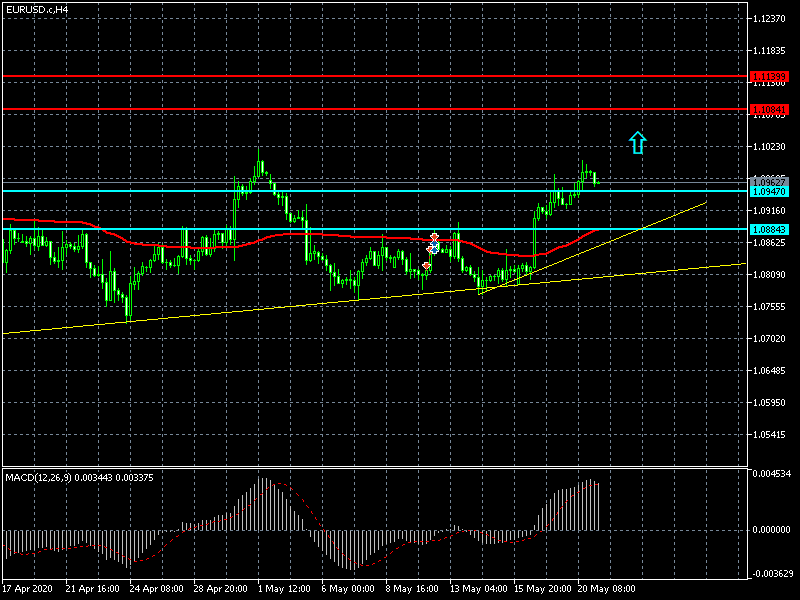Click the blue trade marker below the red arrow

click(433, 247)
